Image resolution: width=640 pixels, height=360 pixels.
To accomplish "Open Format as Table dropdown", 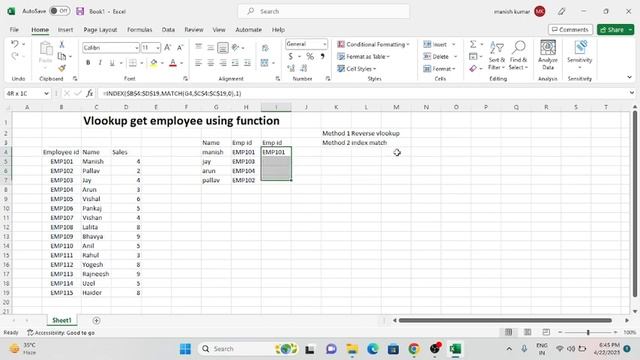I will tap(363, 56).
